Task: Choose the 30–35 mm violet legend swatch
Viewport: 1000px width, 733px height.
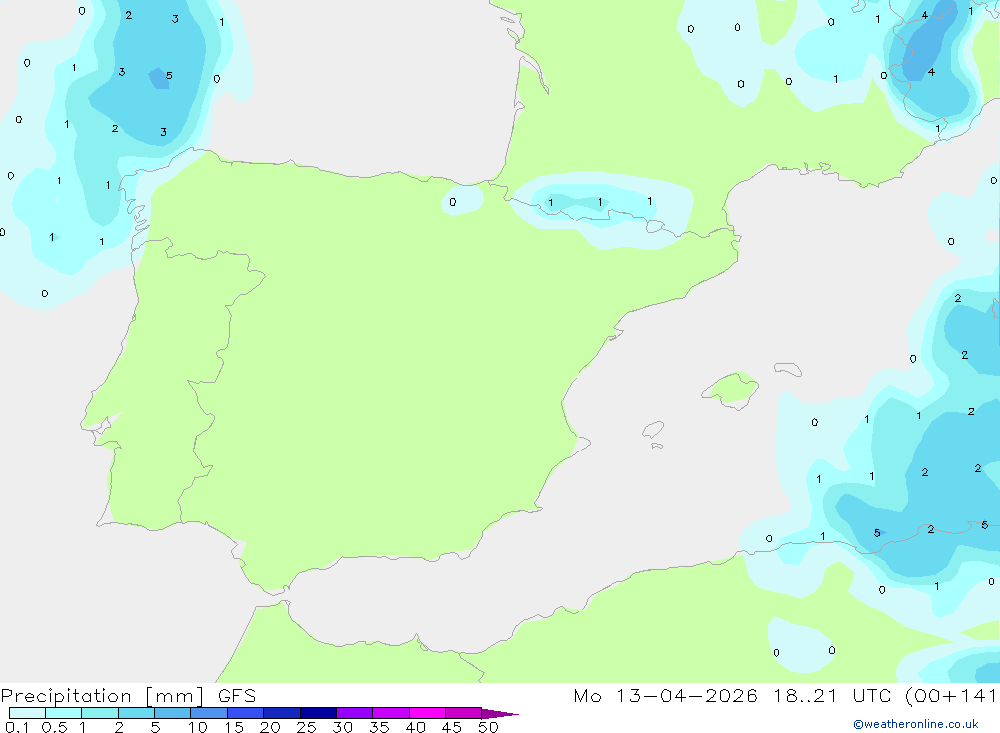Action: pos(355,713)
